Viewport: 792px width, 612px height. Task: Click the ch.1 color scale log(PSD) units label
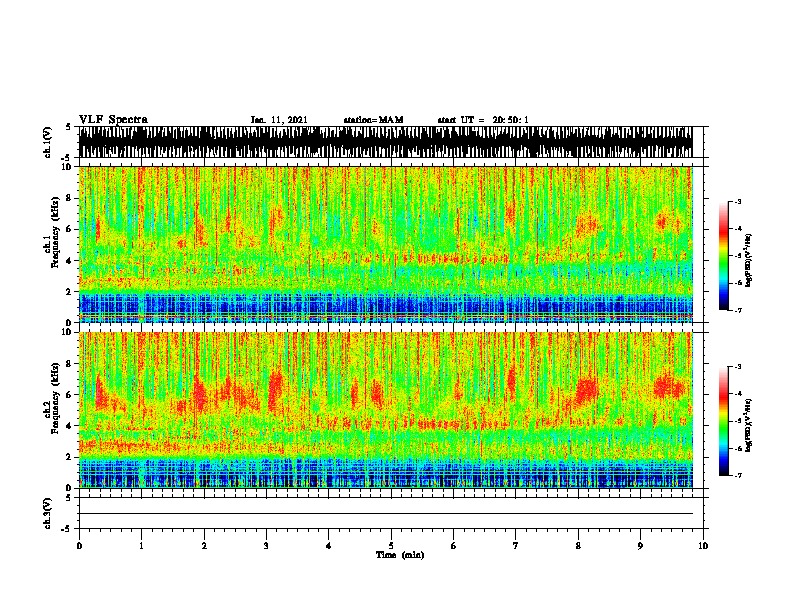pyautogui.click(x=749, y=260)
